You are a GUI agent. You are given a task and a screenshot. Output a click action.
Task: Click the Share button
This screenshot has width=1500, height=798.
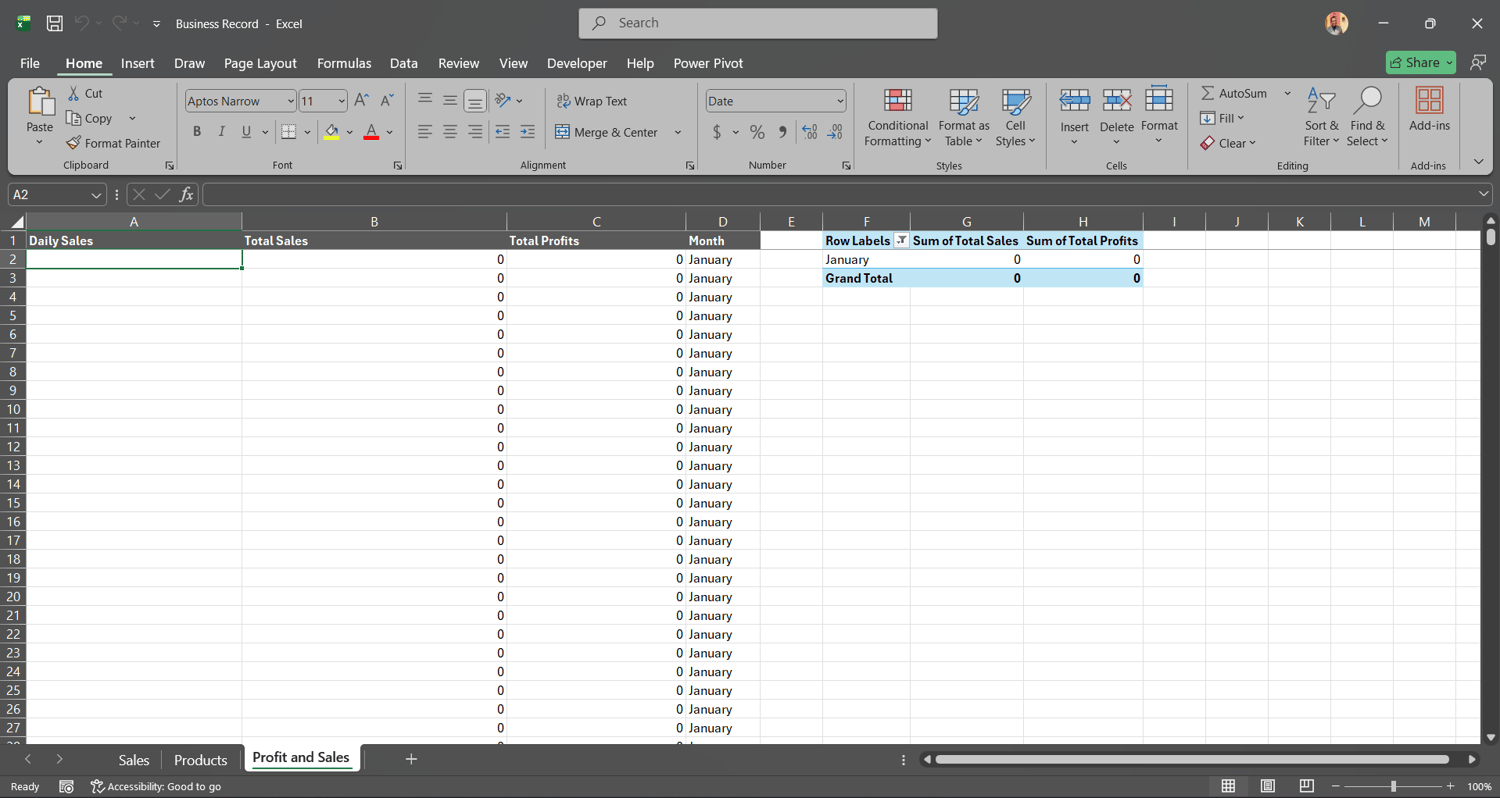[1421, 62]
